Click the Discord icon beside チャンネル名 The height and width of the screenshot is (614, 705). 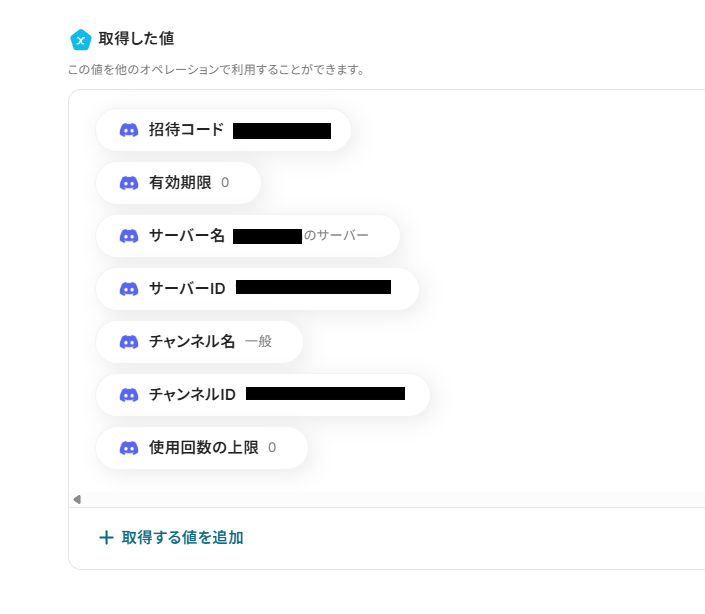(x=129, y=342)
